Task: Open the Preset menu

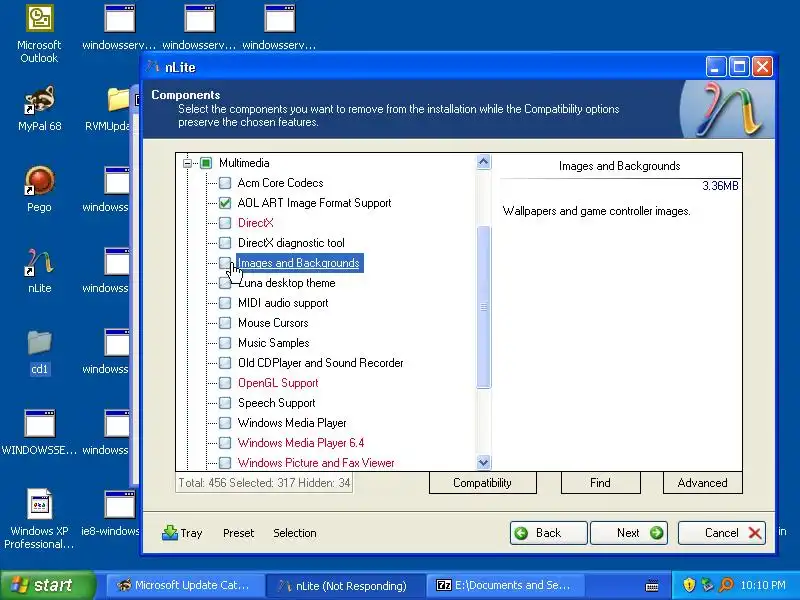Action: click(238, 533)
